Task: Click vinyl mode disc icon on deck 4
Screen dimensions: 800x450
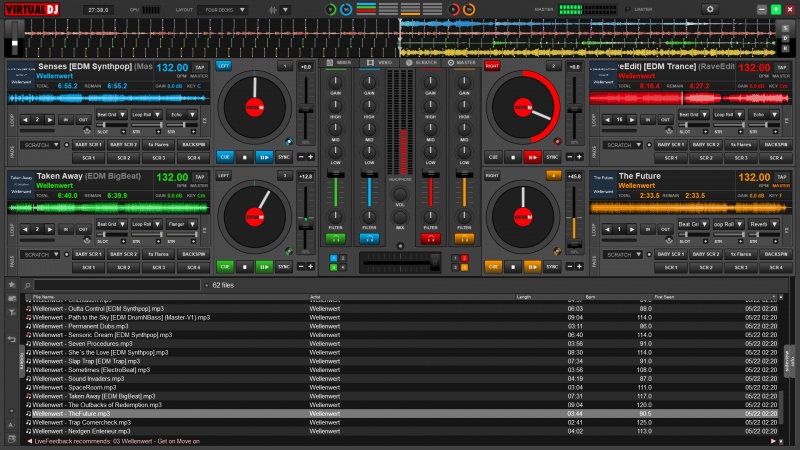Action: tap(557, 251)
